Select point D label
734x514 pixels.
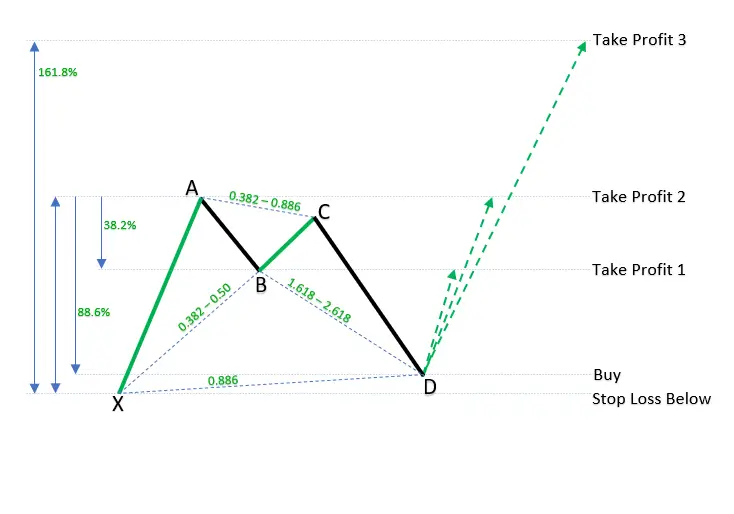(x=430, y=387)
